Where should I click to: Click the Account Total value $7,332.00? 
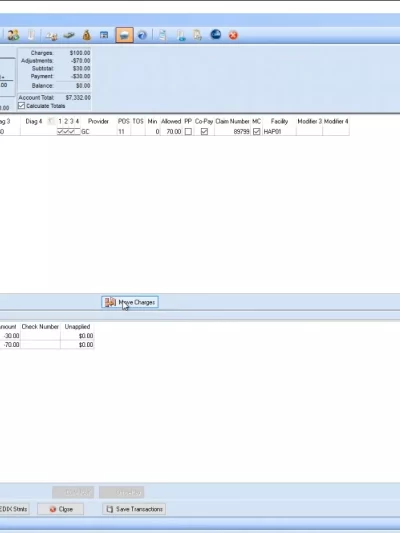78,98
